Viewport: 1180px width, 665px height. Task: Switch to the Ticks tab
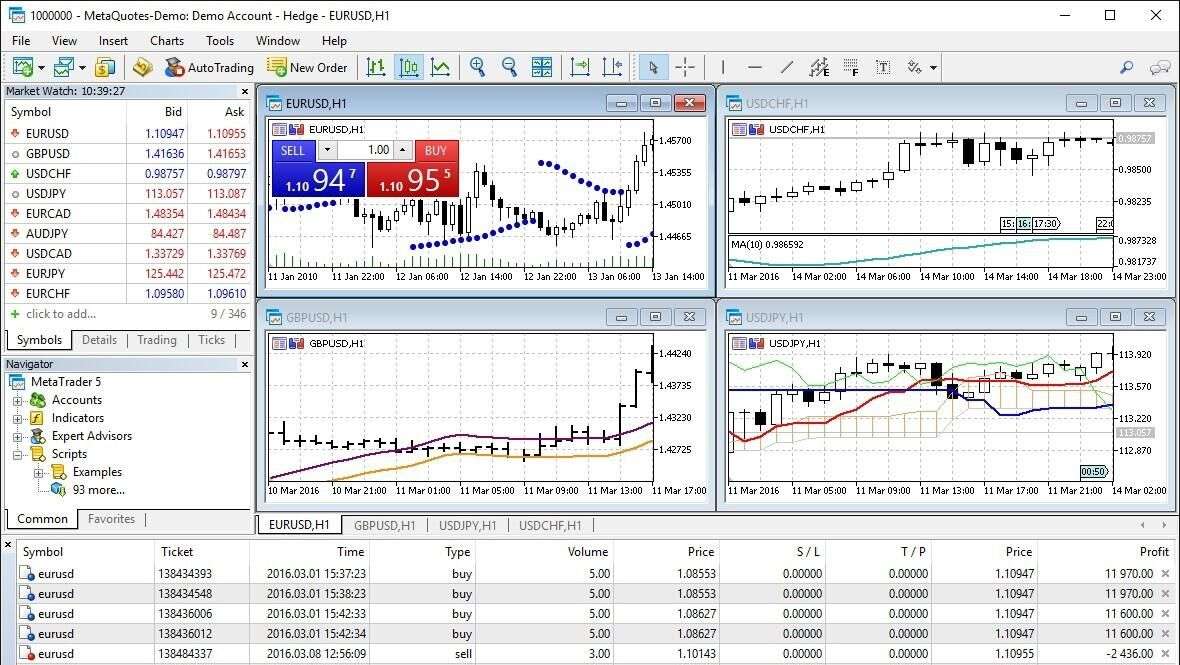click(x=211, y=340)
